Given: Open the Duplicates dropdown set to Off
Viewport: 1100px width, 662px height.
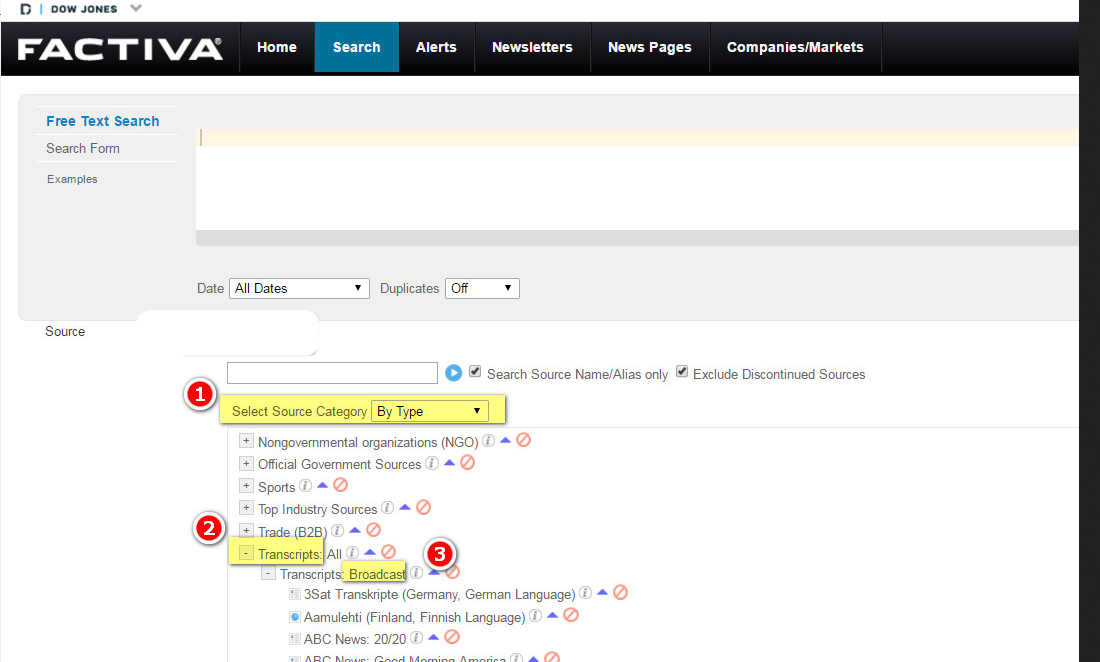Looking at the screenshot, I should (x=482, y=288).
